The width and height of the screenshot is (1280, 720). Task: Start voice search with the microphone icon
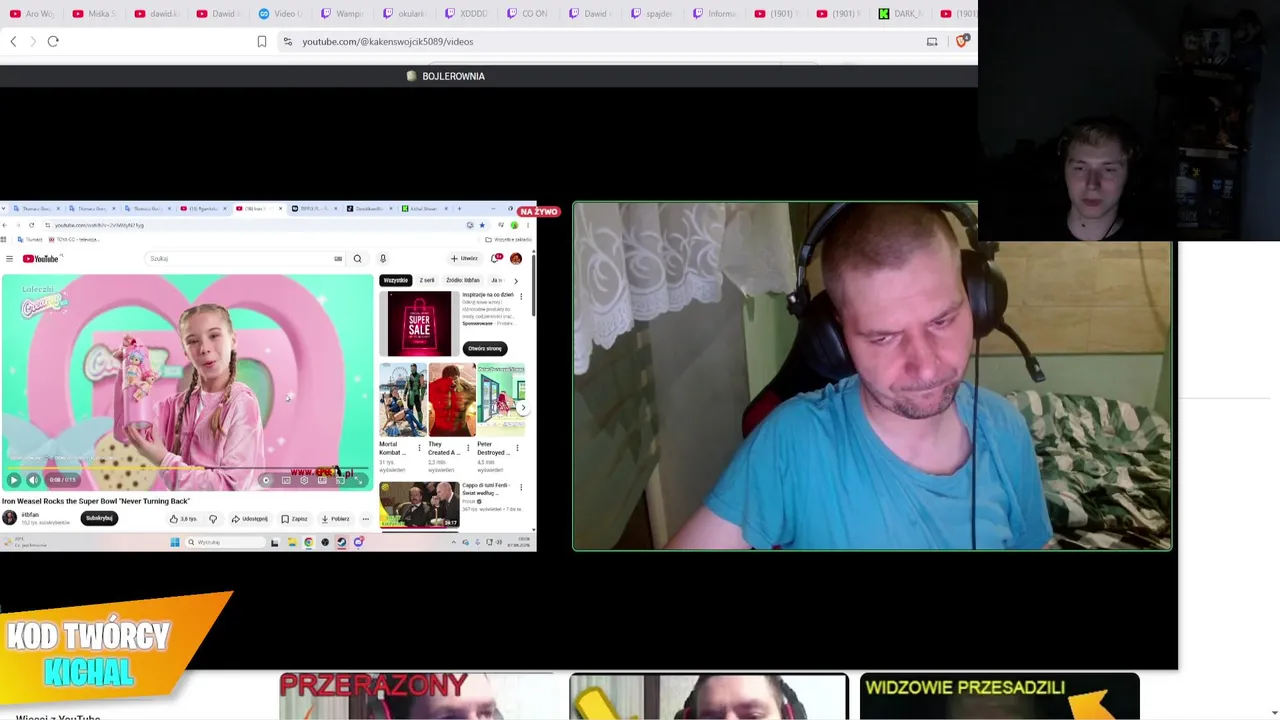coord(382,259)
